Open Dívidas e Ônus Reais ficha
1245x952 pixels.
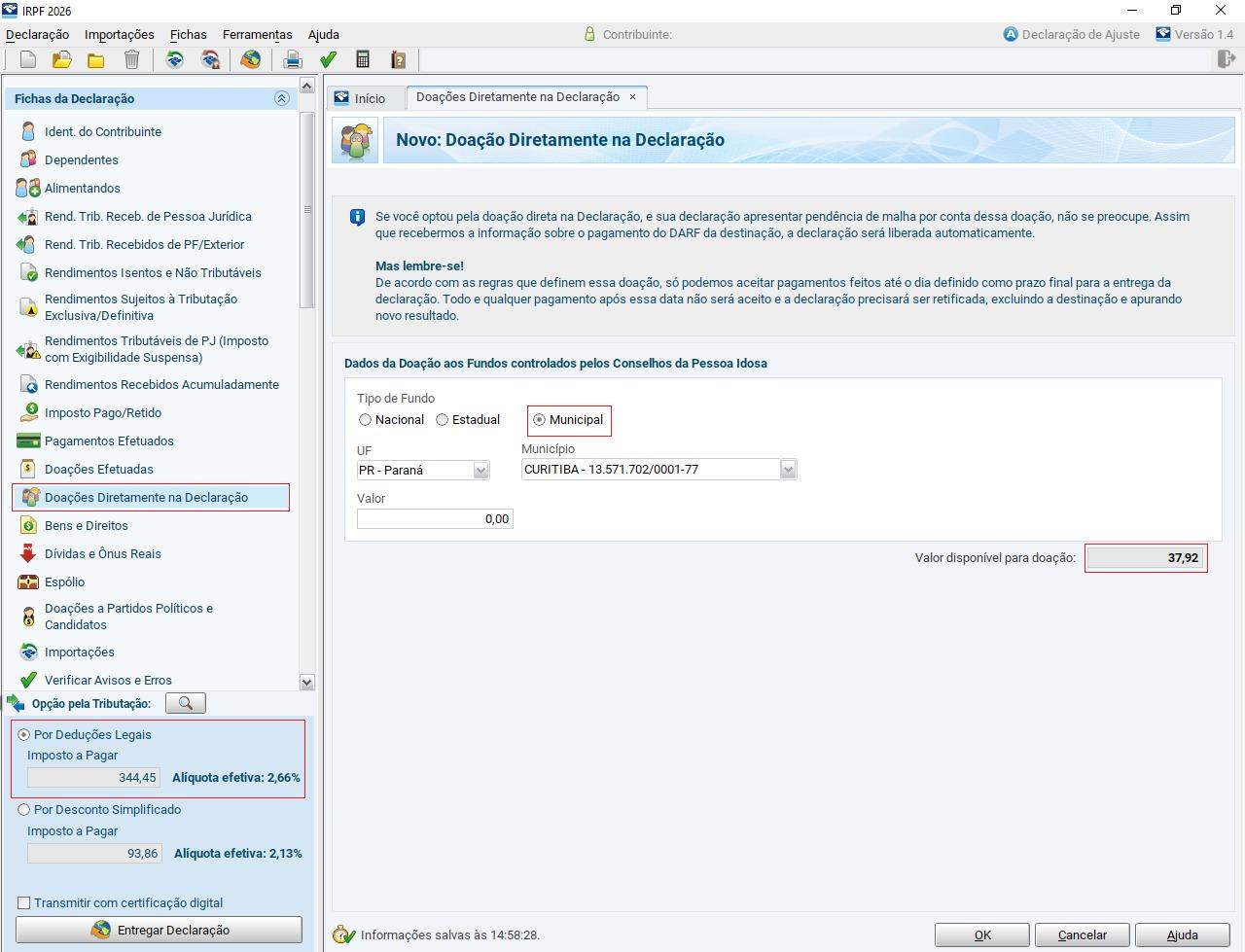(103, 553)
